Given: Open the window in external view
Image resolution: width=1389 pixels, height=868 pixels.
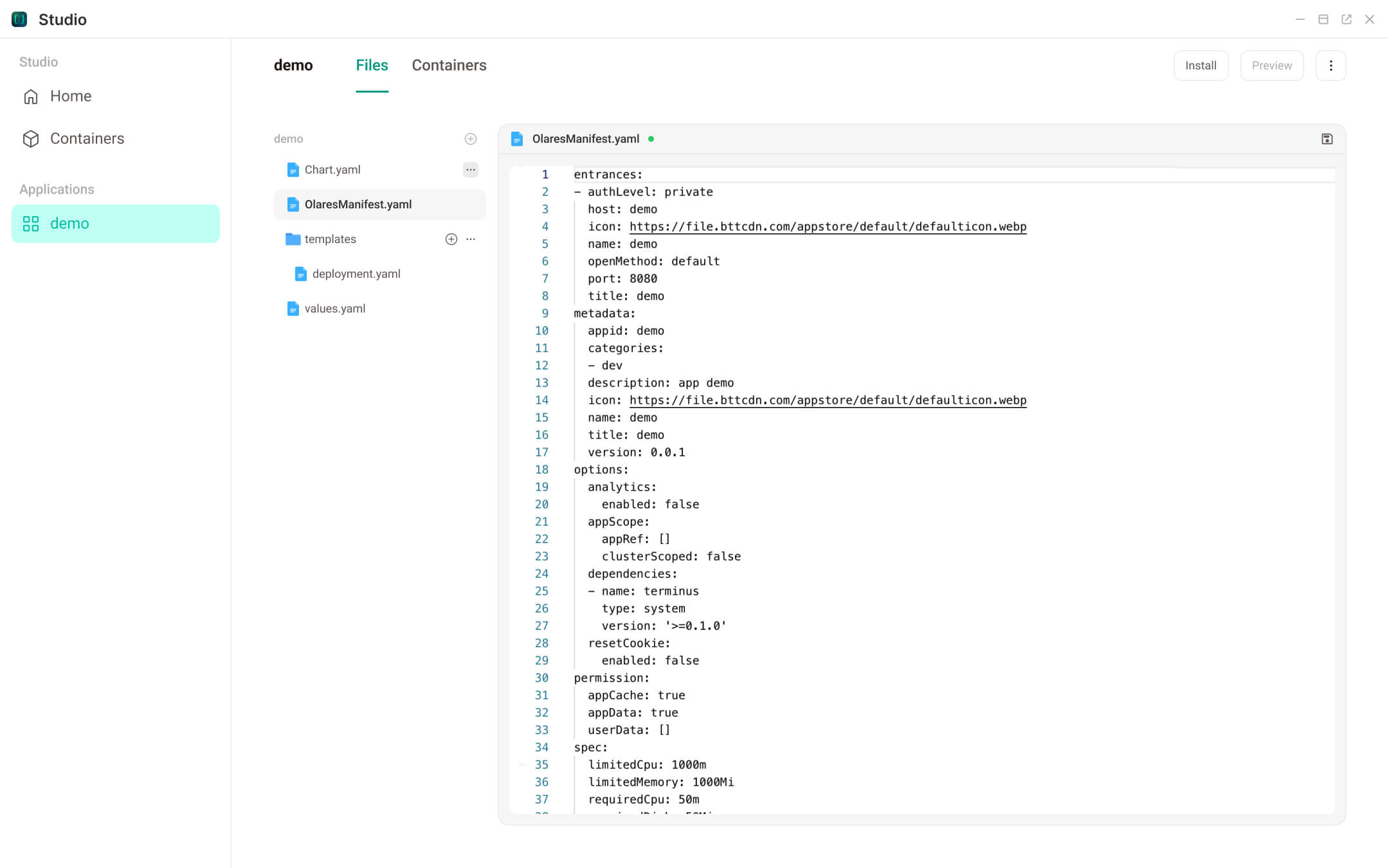Looking at the screenshot, I should click(1347, 19).
